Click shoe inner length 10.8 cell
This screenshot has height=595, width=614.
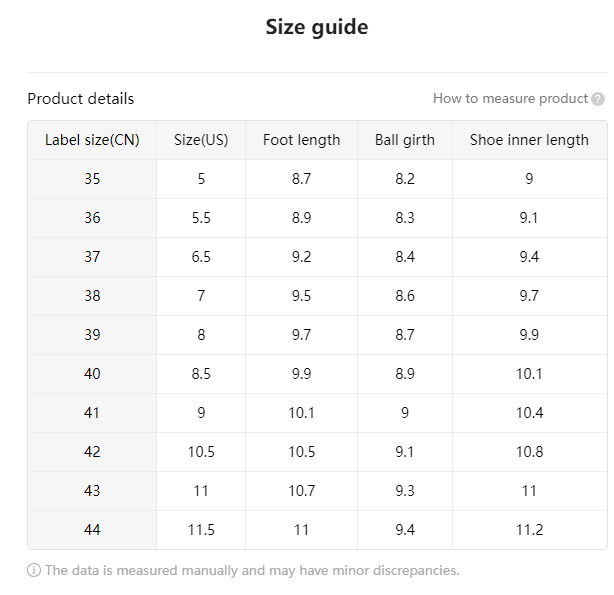[x=529, y=452]
